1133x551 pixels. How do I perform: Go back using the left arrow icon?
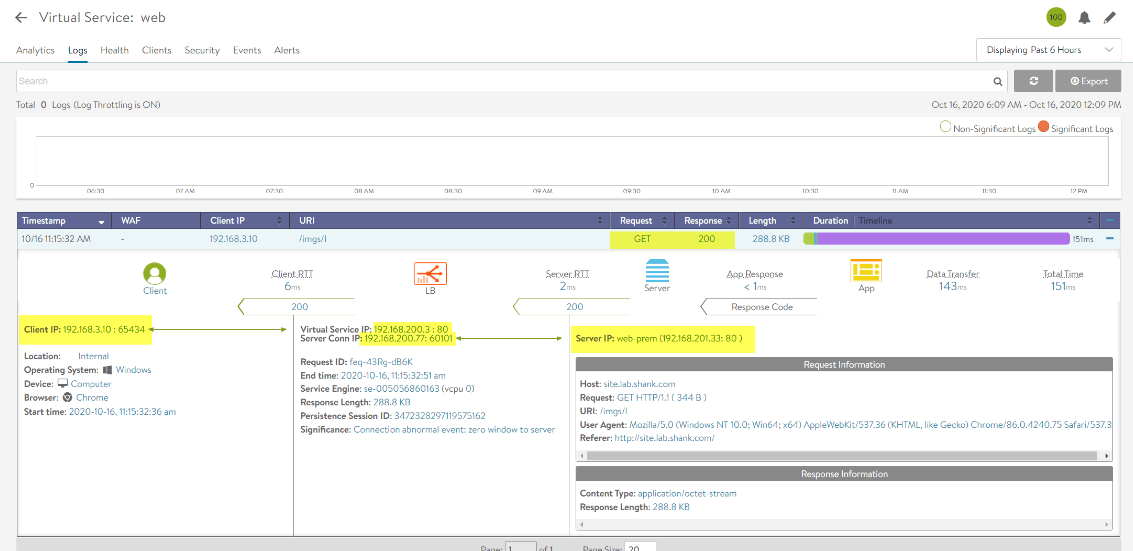[x=22, y=17]
